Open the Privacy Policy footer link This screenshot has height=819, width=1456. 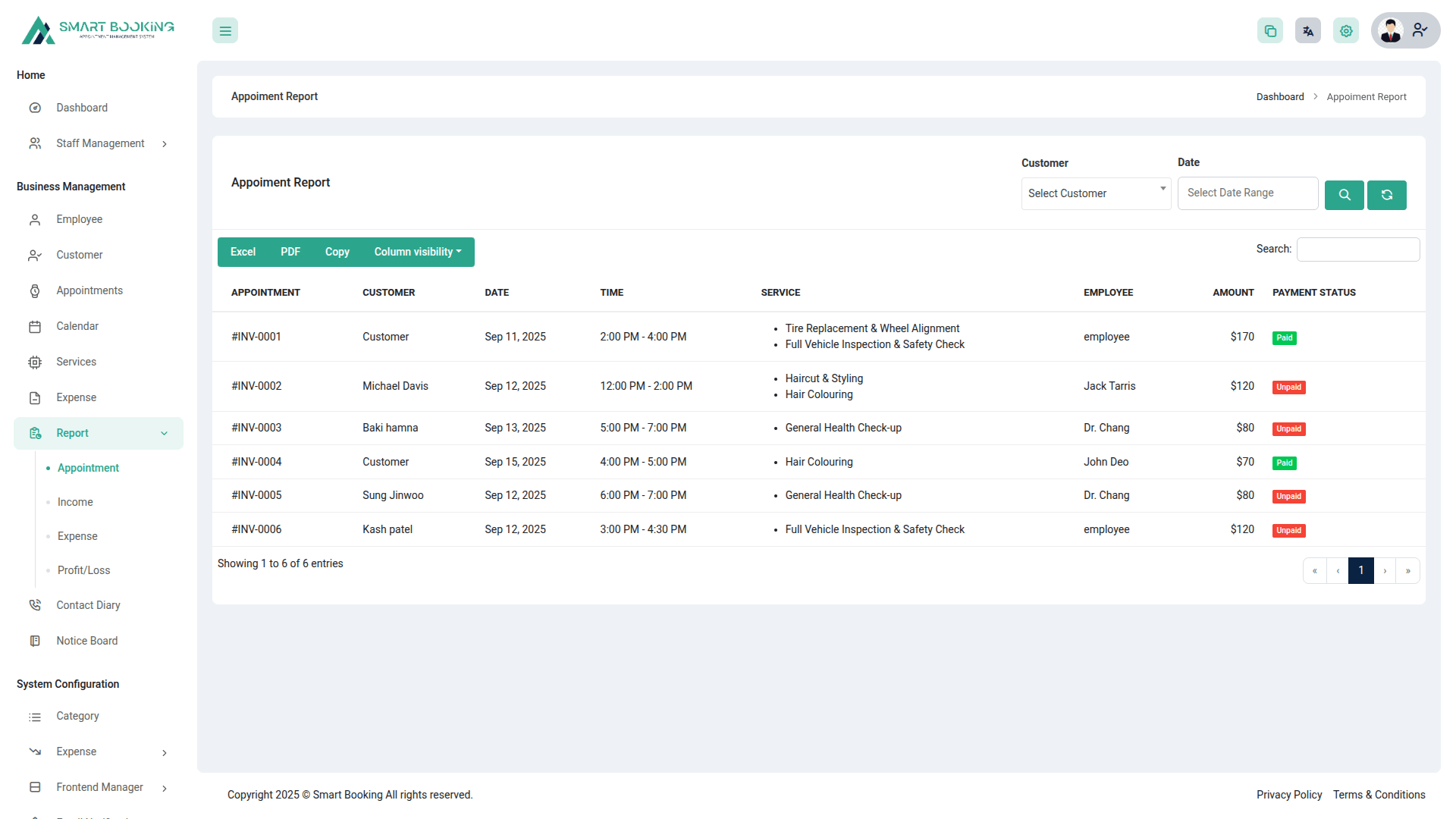point(1288,795)
